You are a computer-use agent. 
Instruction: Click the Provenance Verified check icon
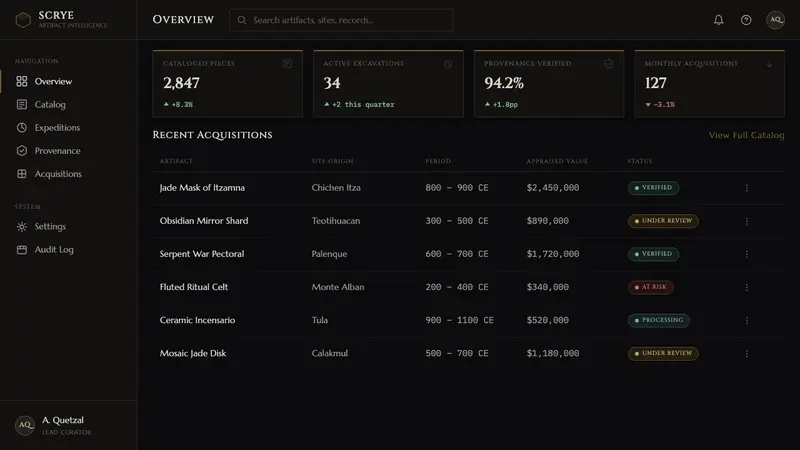pos(609,64)
